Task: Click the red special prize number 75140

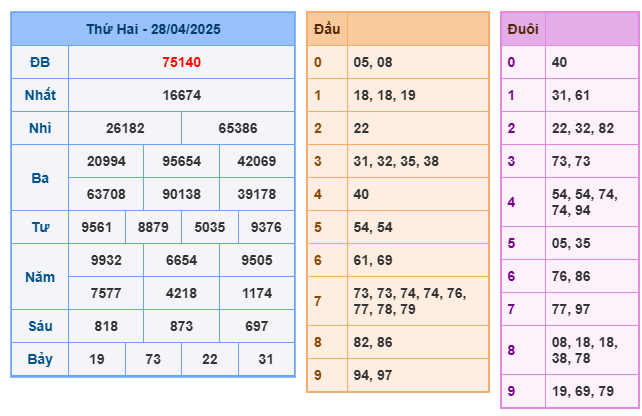Action: click(181, 62)
